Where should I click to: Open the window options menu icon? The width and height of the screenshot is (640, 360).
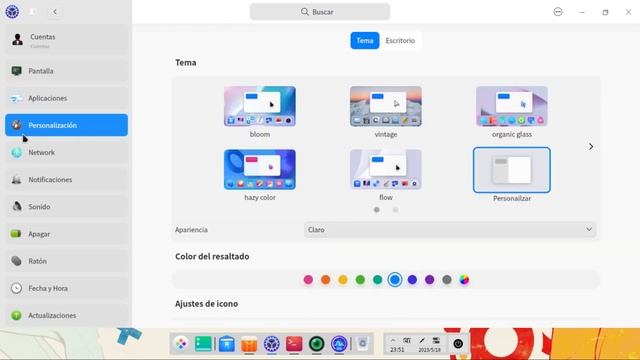558,12
